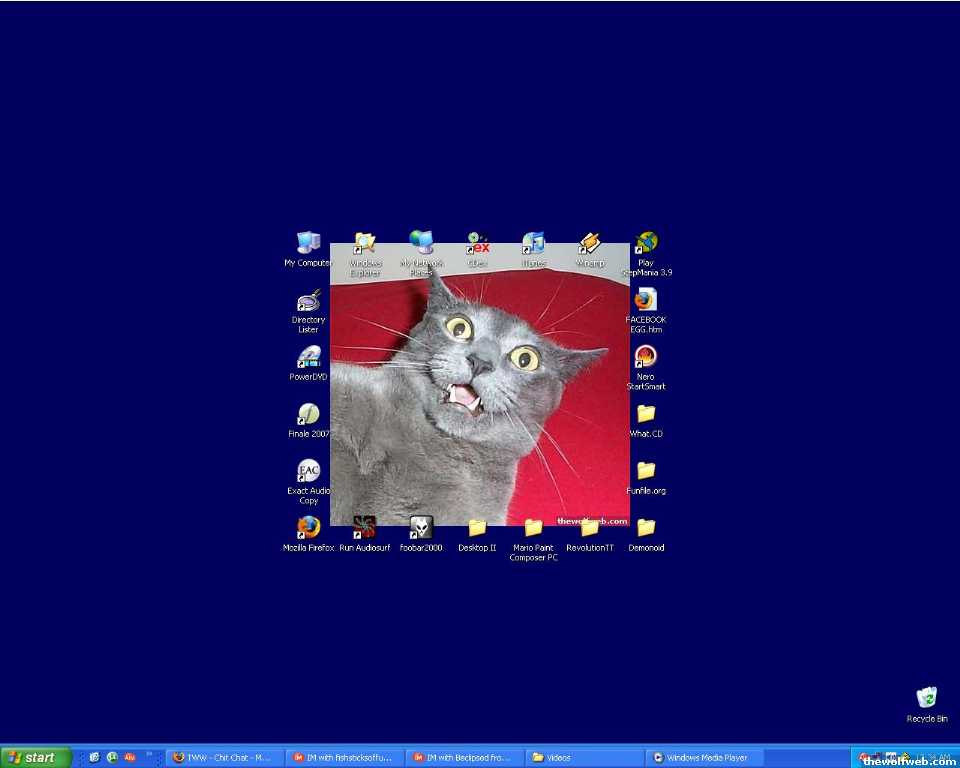Select the Exact Audio Copy icon

(x=308, y=471)
